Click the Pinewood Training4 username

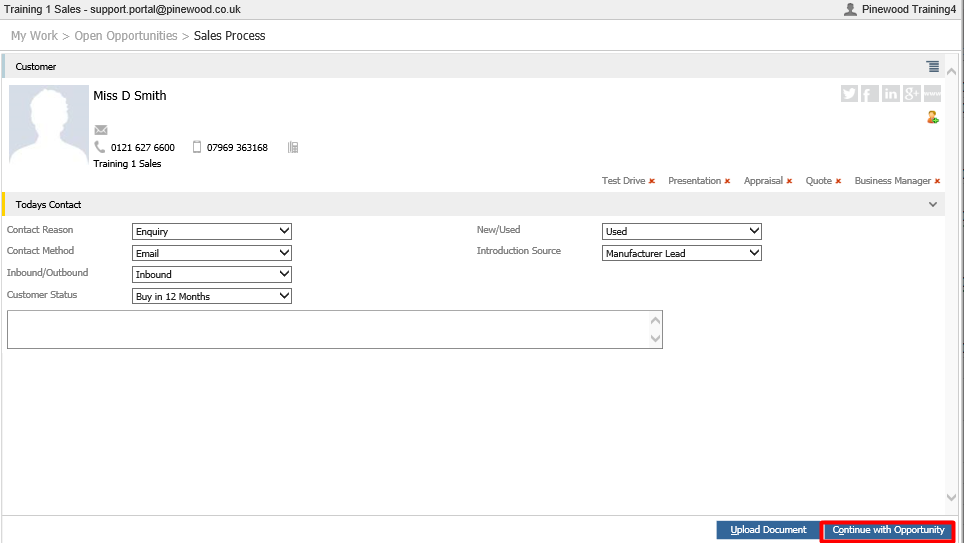point(909,9)
